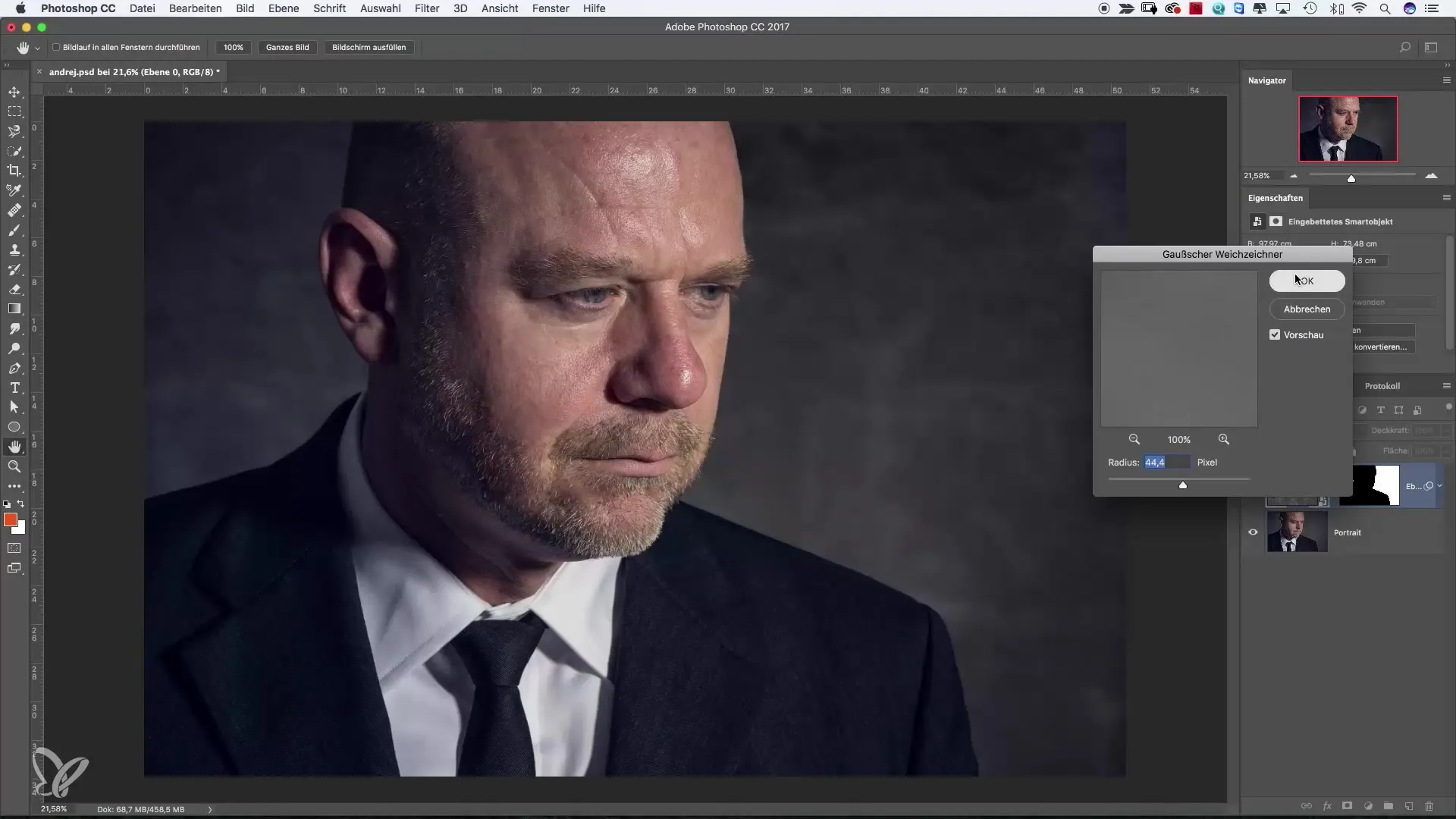Screen dimensions: 1456x819
Task: Expand the status bar info arrow
Action: 210,809
